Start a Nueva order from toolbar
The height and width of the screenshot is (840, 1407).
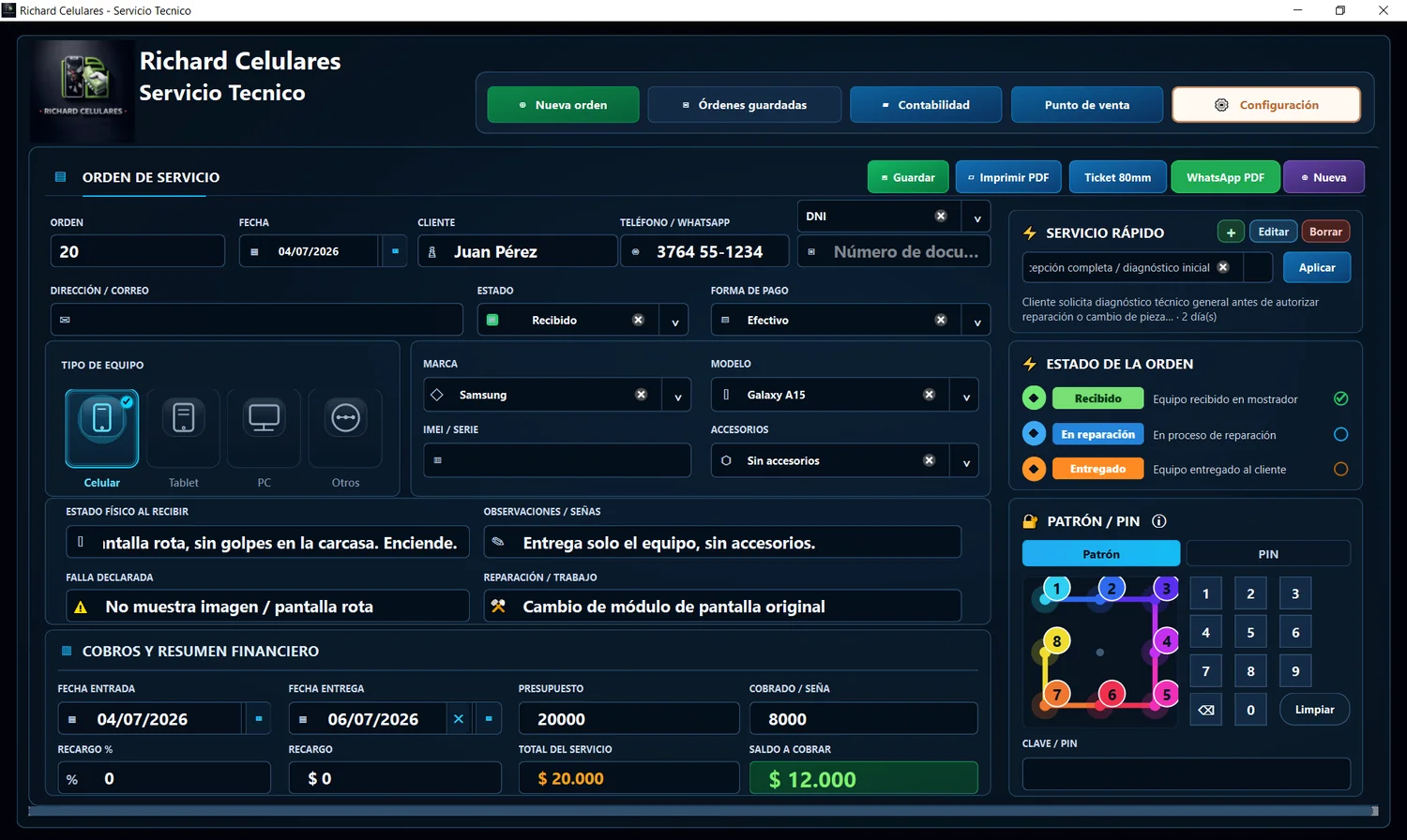coord(1324,177)
